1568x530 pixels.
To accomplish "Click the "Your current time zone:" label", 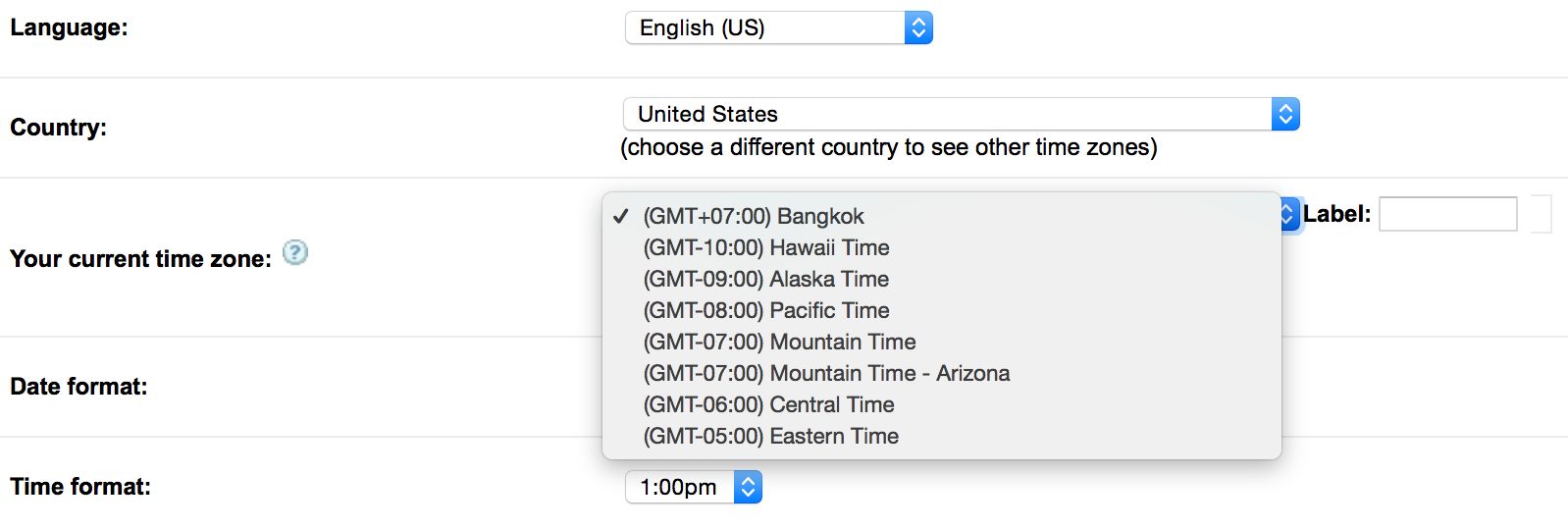I will click(x=140, y=259).
